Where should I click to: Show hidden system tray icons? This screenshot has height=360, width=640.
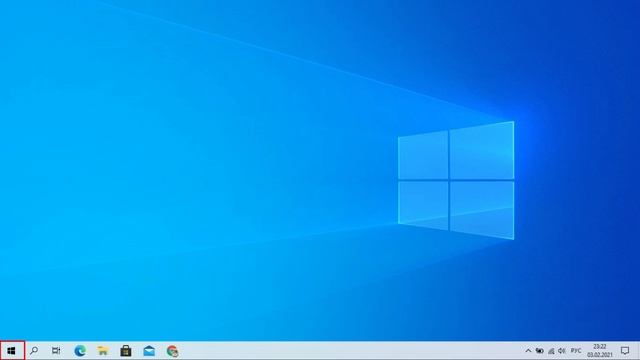click(528, 351)
